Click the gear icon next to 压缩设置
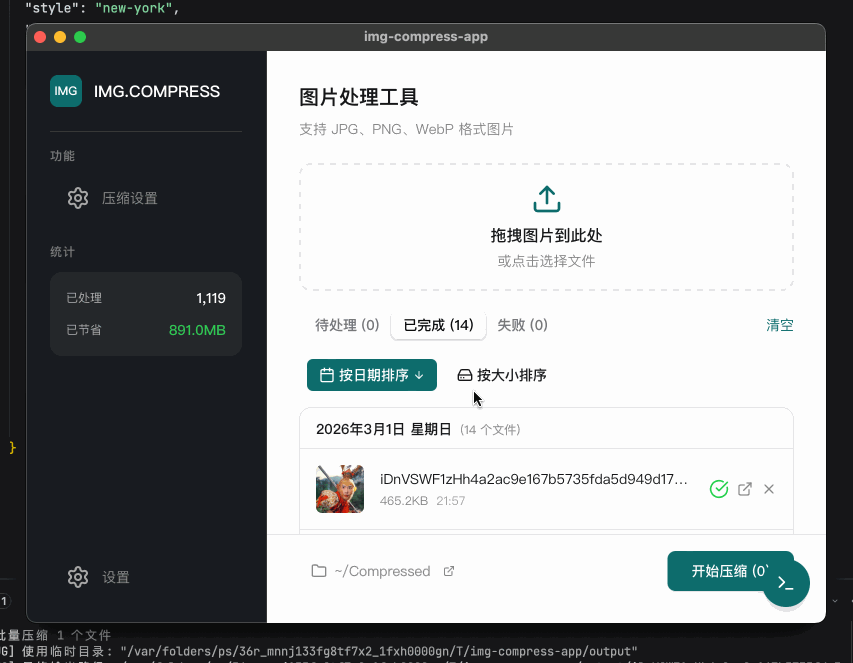This screenshot has height=663, width=853. 78,198
